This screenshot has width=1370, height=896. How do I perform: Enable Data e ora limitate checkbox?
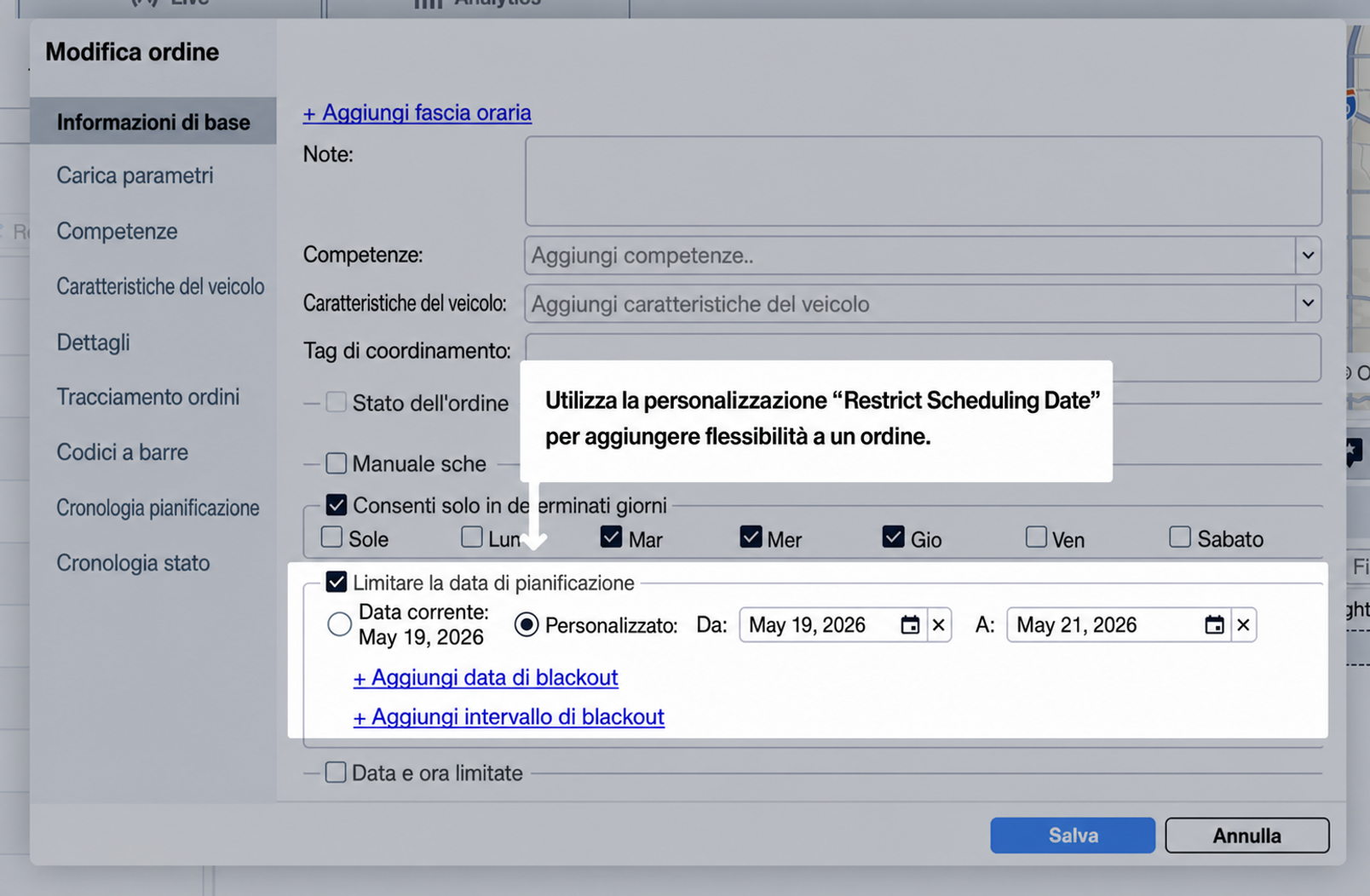[x=336, y=773]
